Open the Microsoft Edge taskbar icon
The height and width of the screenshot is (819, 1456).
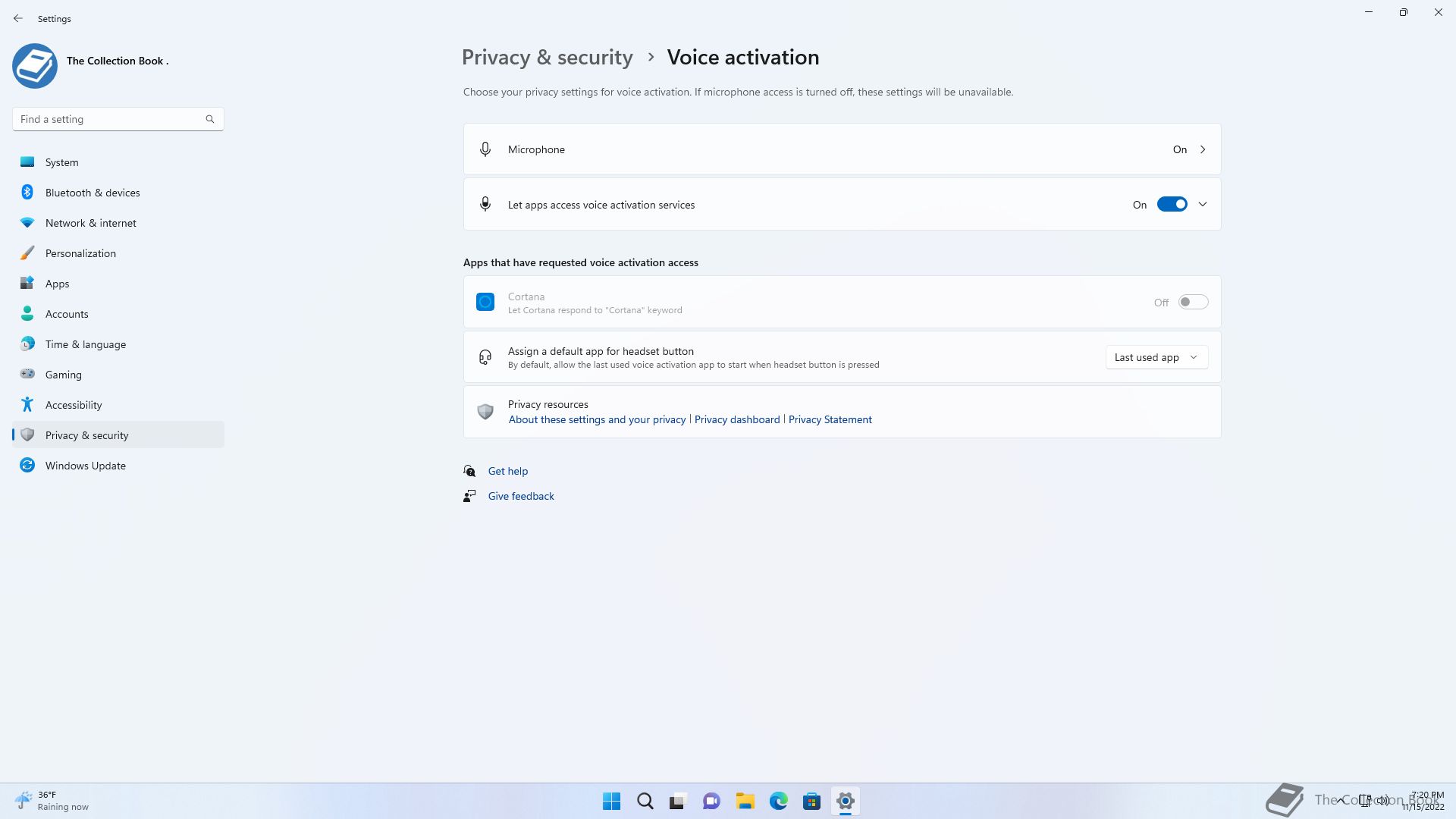778,801
